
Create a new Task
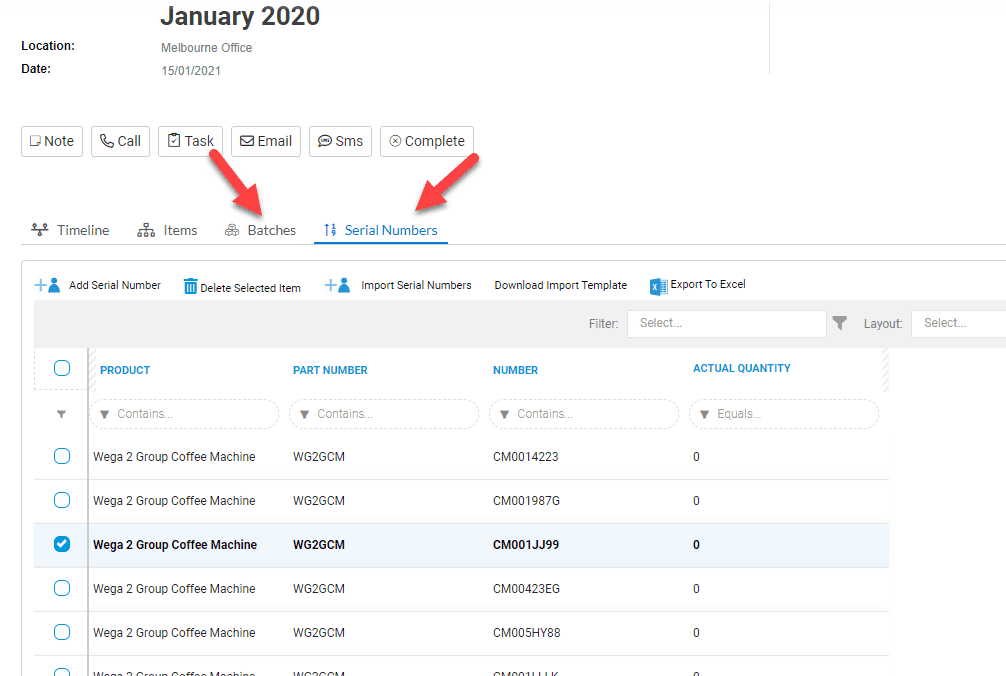[x=191, y=141]
